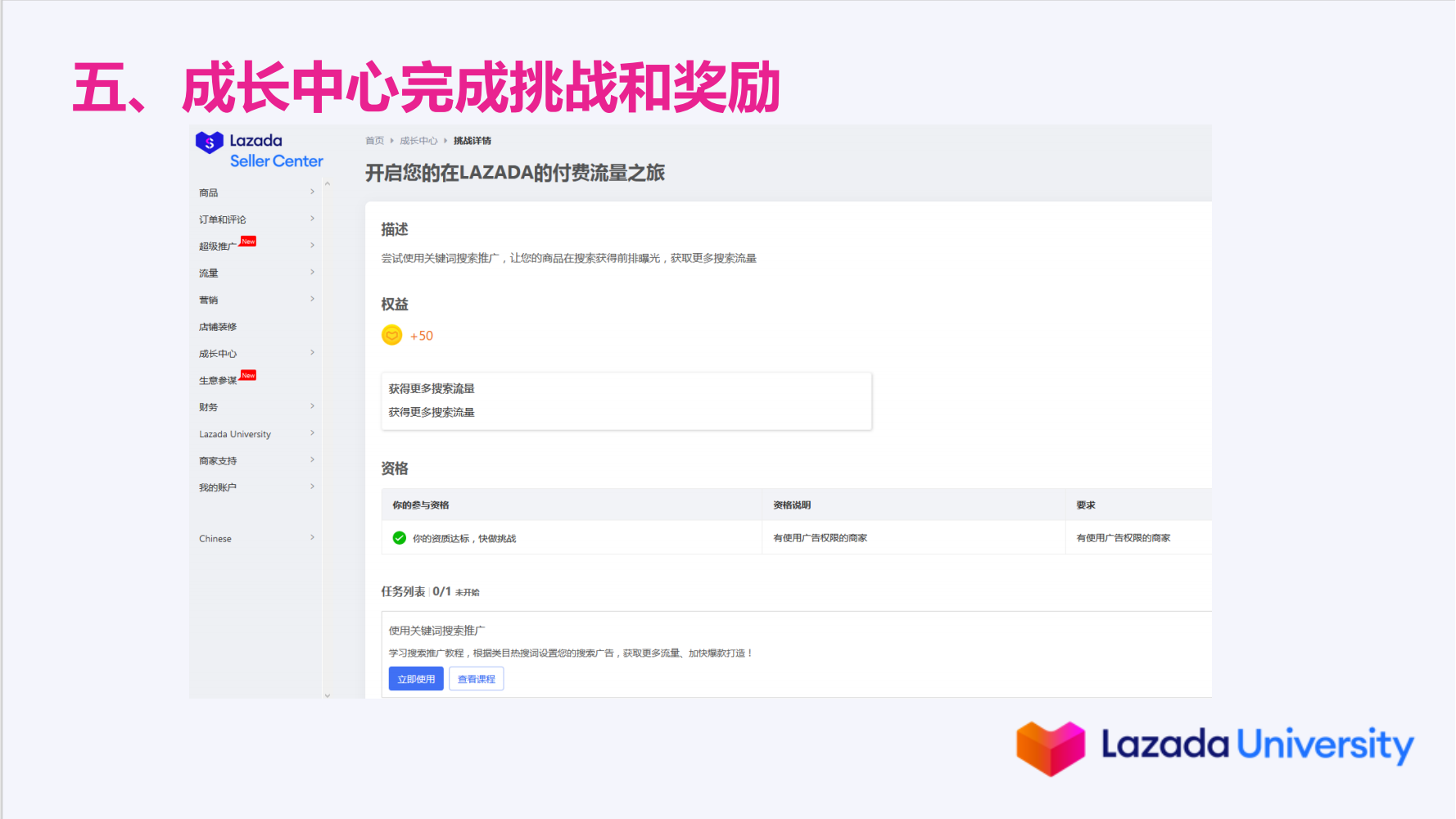Open 流量 in the sidebar
The width and height of the screenshot is (1456, 819).
[209, 274]
